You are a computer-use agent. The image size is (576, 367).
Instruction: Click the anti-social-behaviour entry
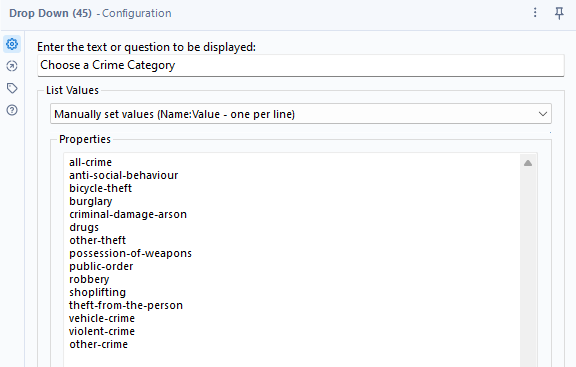[x=123, y=175]
